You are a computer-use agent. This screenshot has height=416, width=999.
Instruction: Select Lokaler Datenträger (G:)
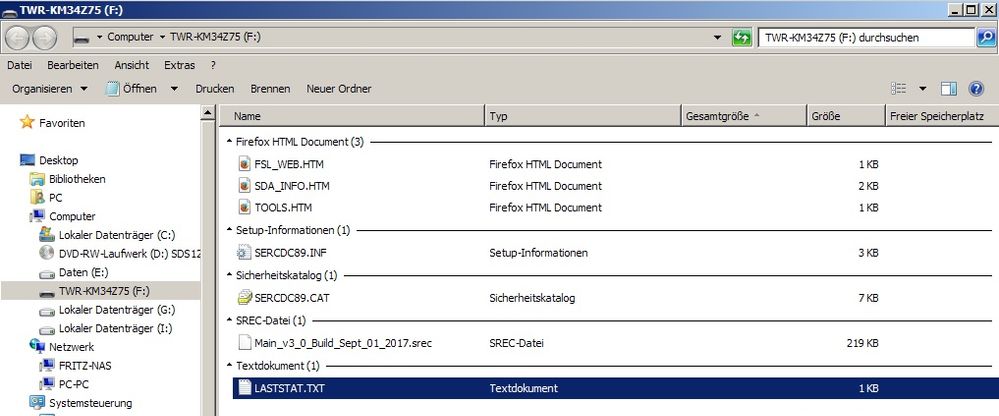pos(117,310)
